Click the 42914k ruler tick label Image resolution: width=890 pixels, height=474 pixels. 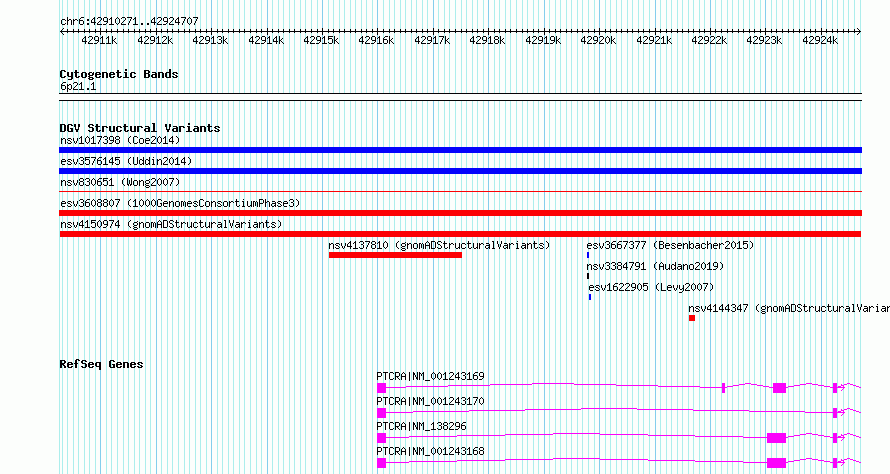pyautogui.click(x=266, y=41)
